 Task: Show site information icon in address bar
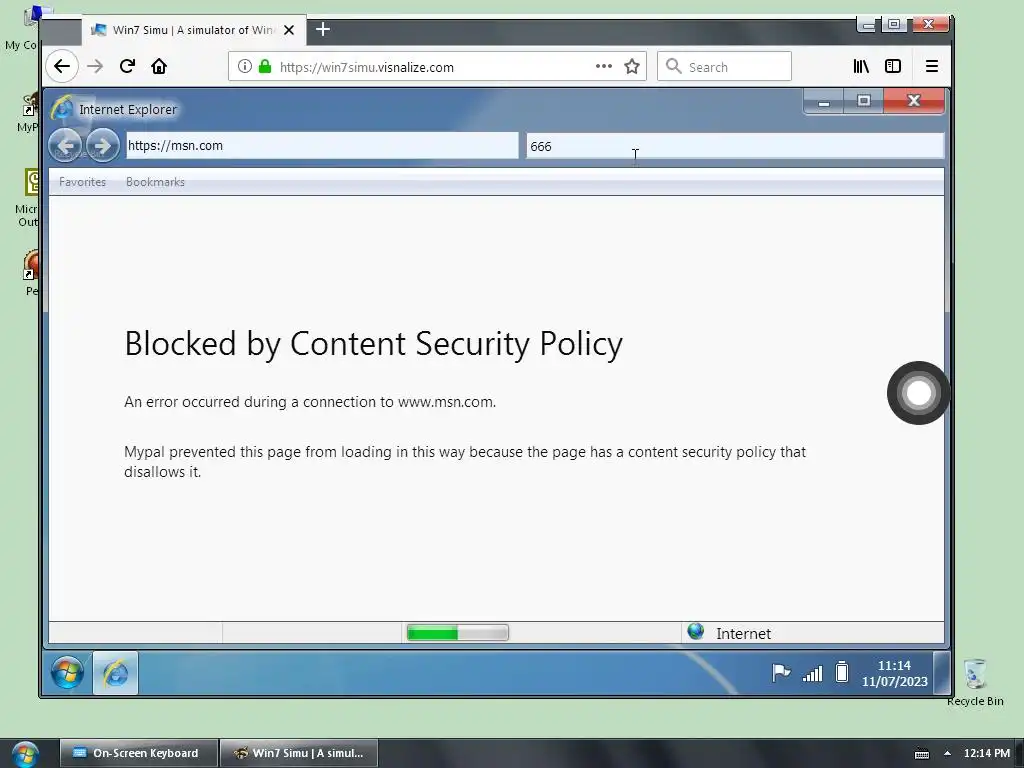[x=244, y=67]
